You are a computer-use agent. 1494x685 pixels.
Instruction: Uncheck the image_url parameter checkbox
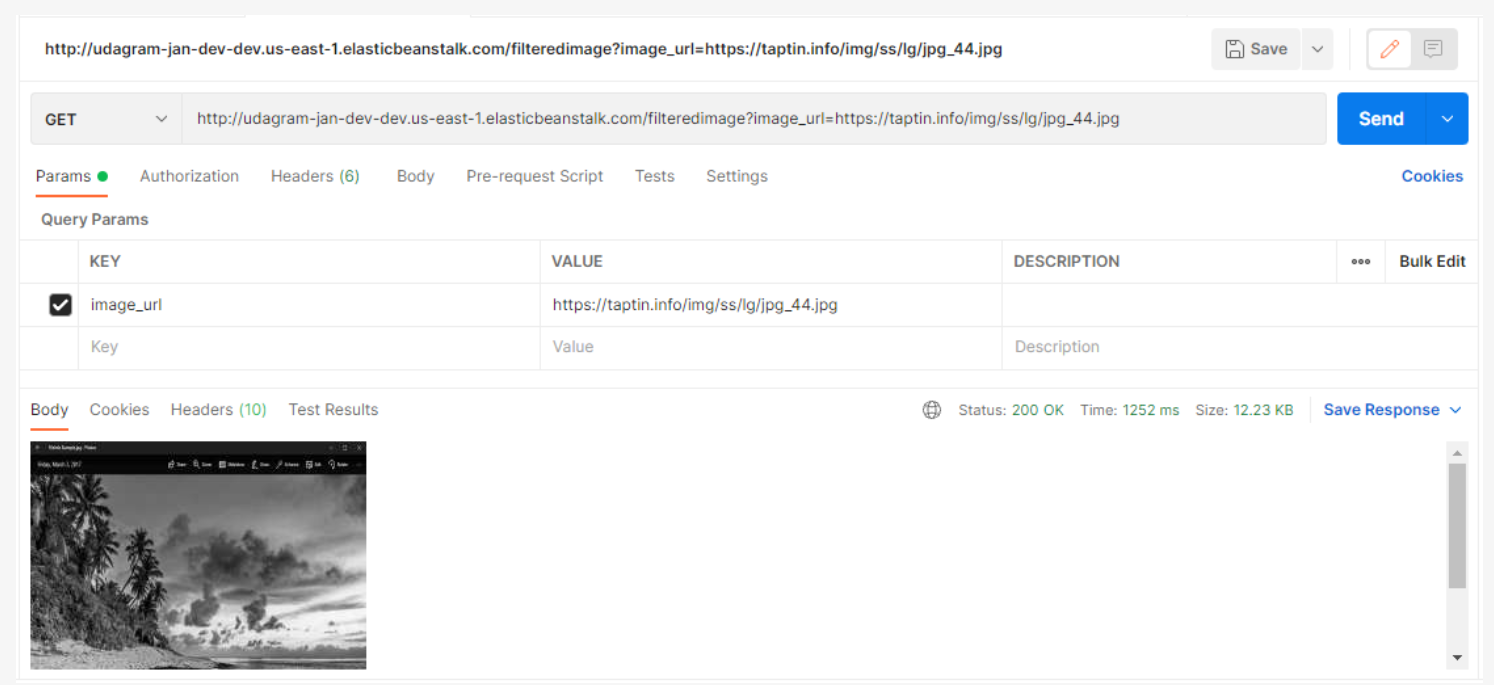click(x=60, y=305)
